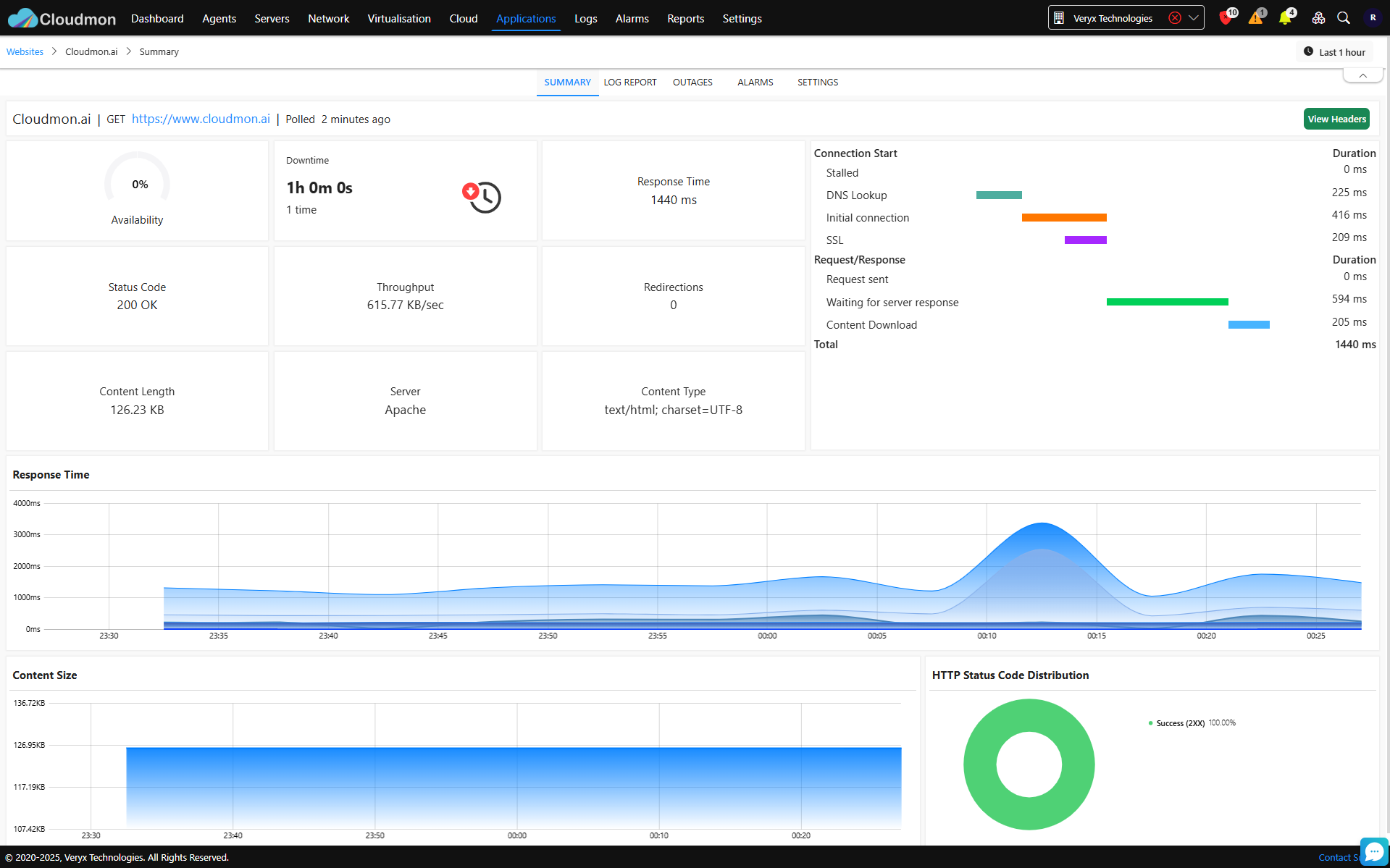Screen dimensions: 1390x868
Task: Collapse the header panel with chevron
Action: coord(1363,75)
